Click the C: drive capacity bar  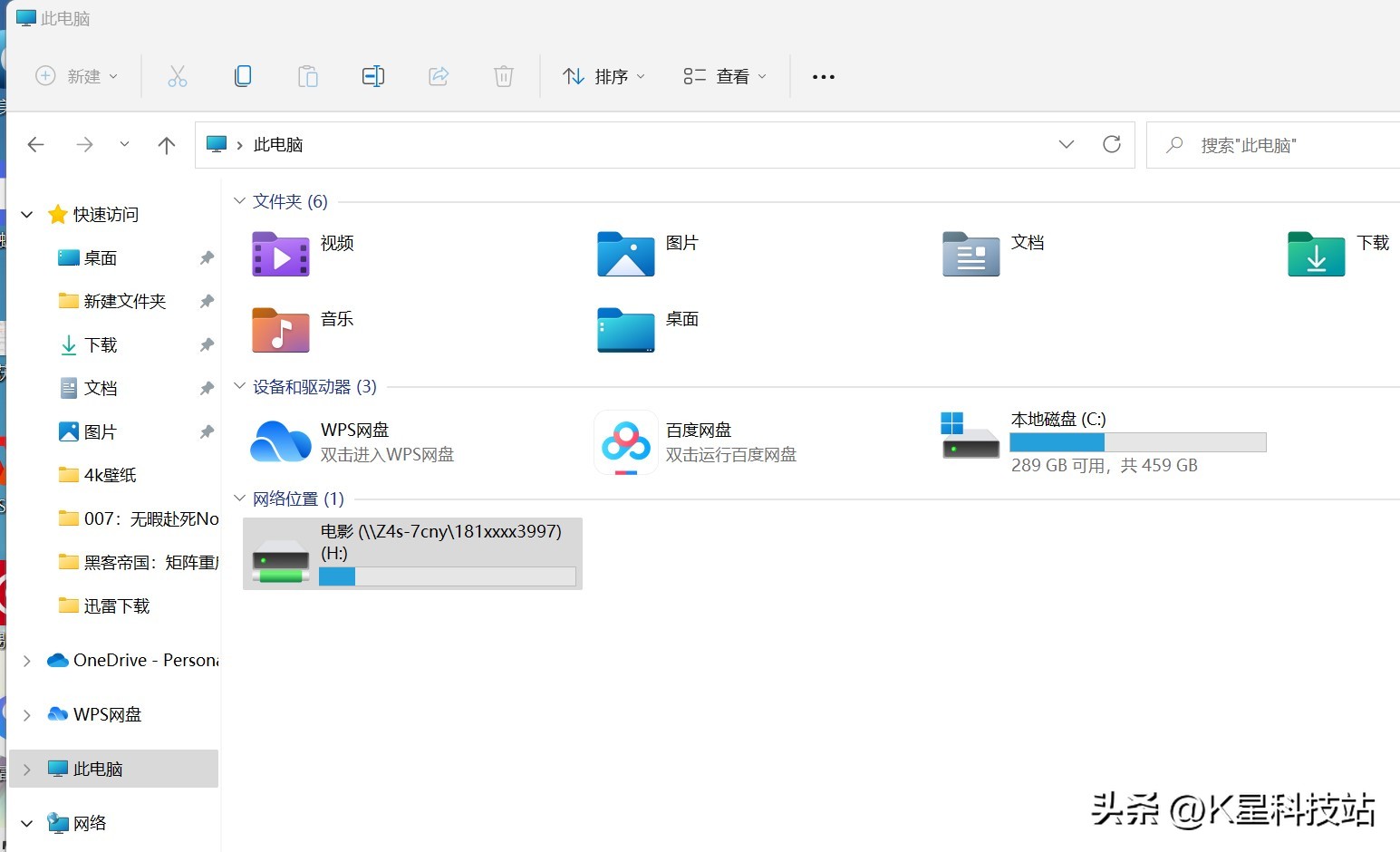coord(1138,441)
